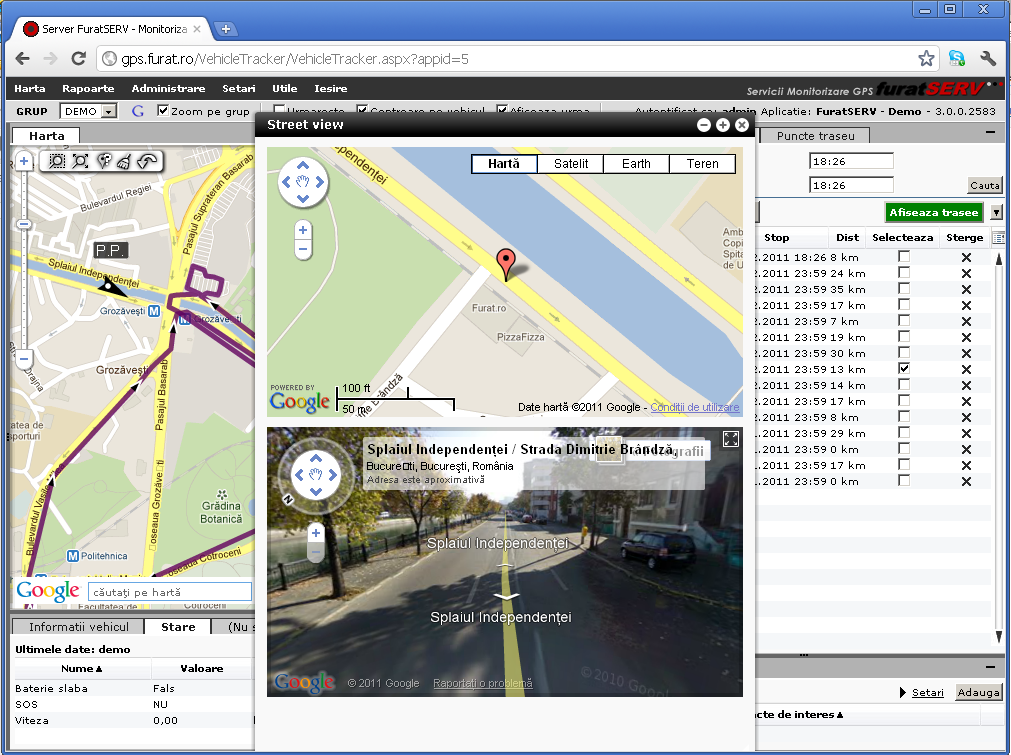Toggle the Afiseaza urma checkbox
The height and width of the screenshot is (755, 1011).
(502, 110)
